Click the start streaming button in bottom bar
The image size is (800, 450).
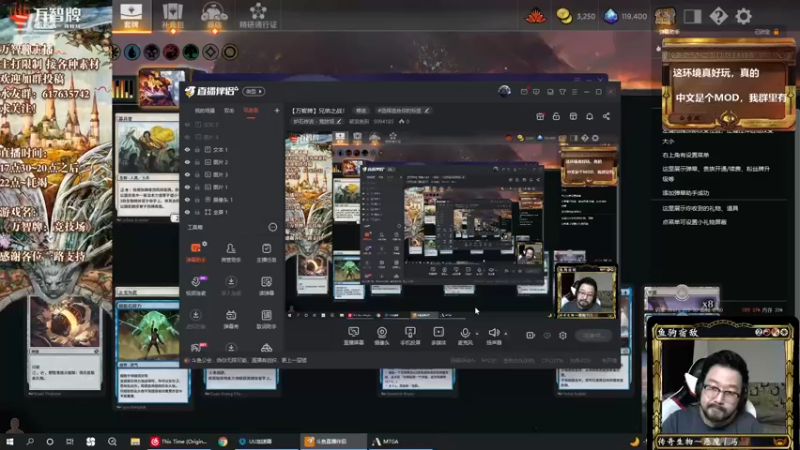tap(594, 335)
